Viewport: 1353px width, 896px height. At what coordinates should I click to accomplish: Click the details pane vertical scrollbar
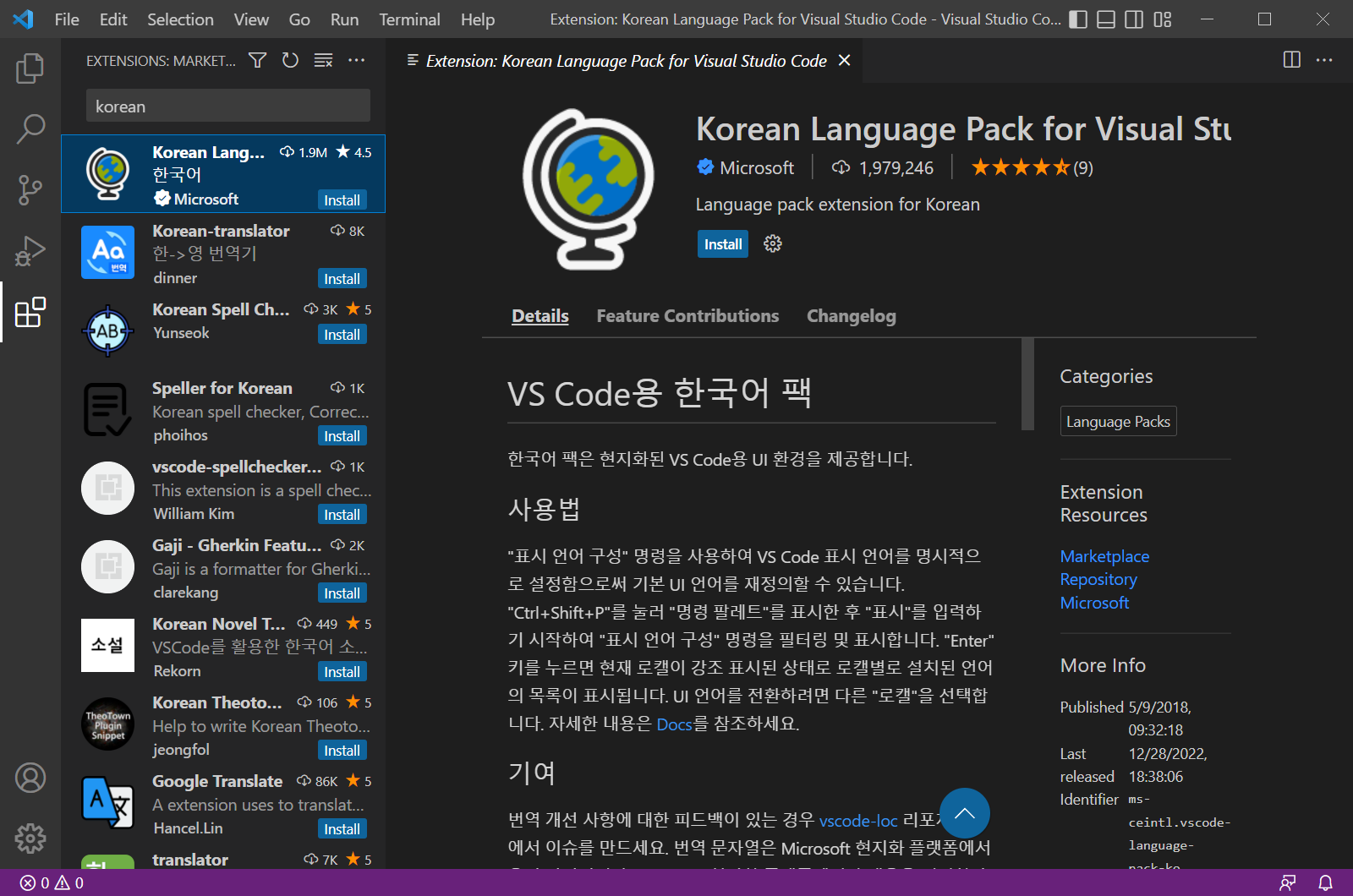pos(1027,385)
